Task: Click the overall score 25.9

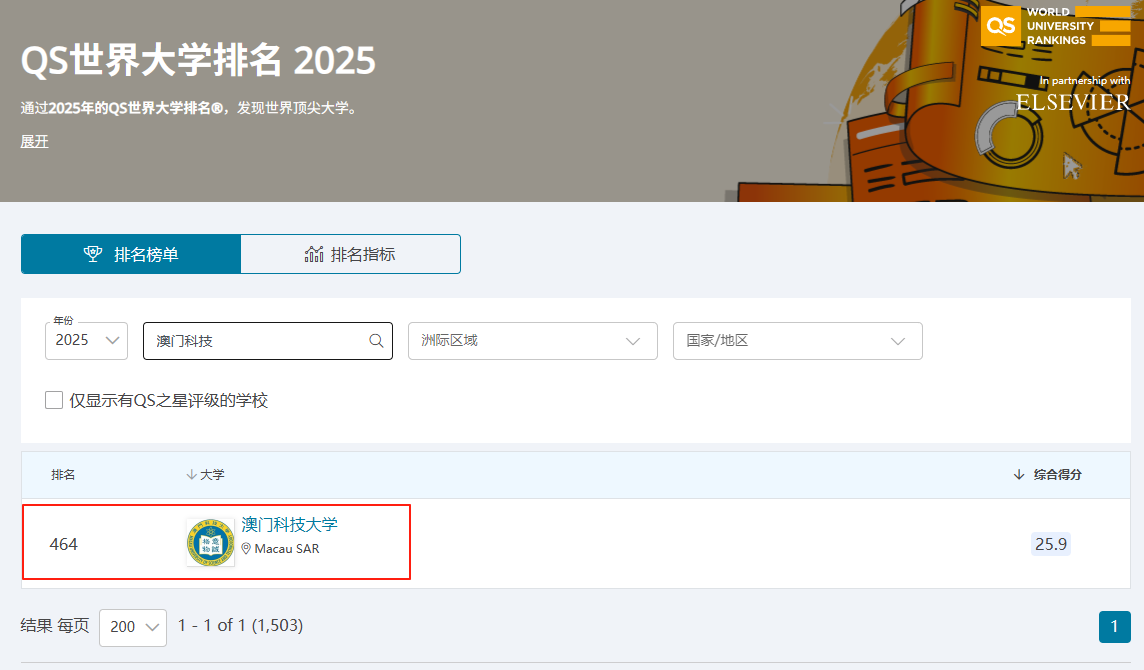Action: point(1051,544)
